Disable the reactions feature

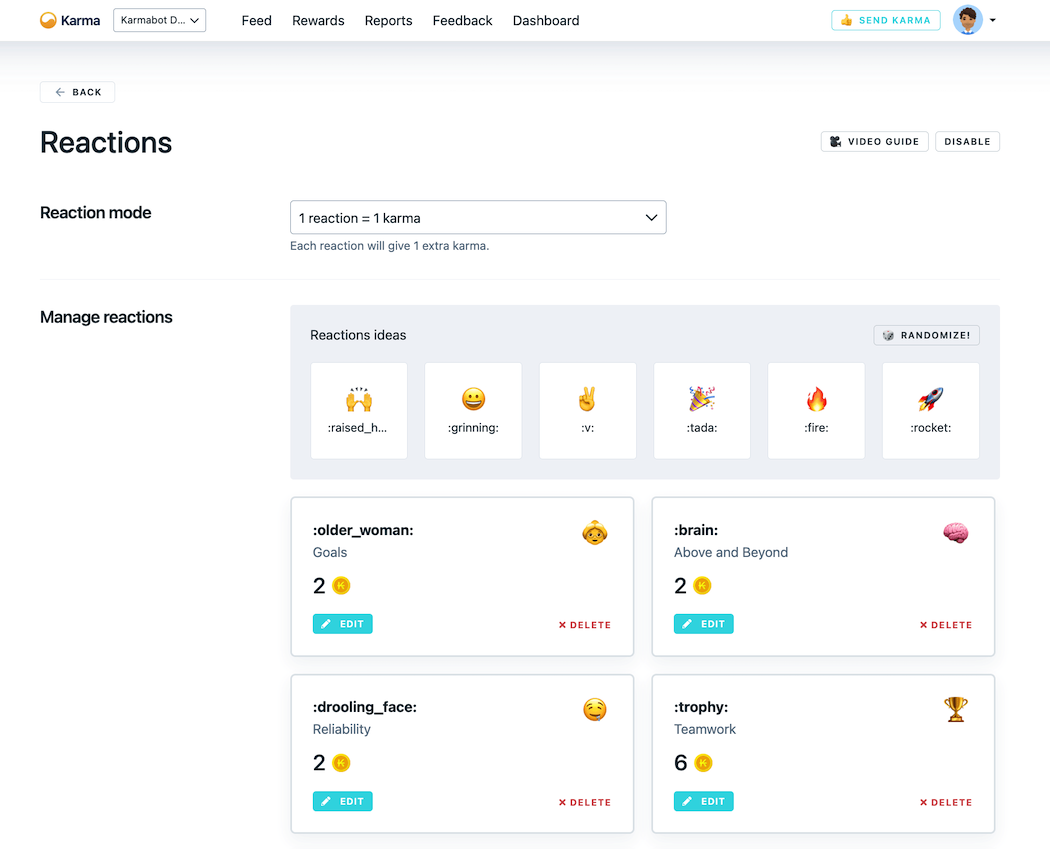966,141
